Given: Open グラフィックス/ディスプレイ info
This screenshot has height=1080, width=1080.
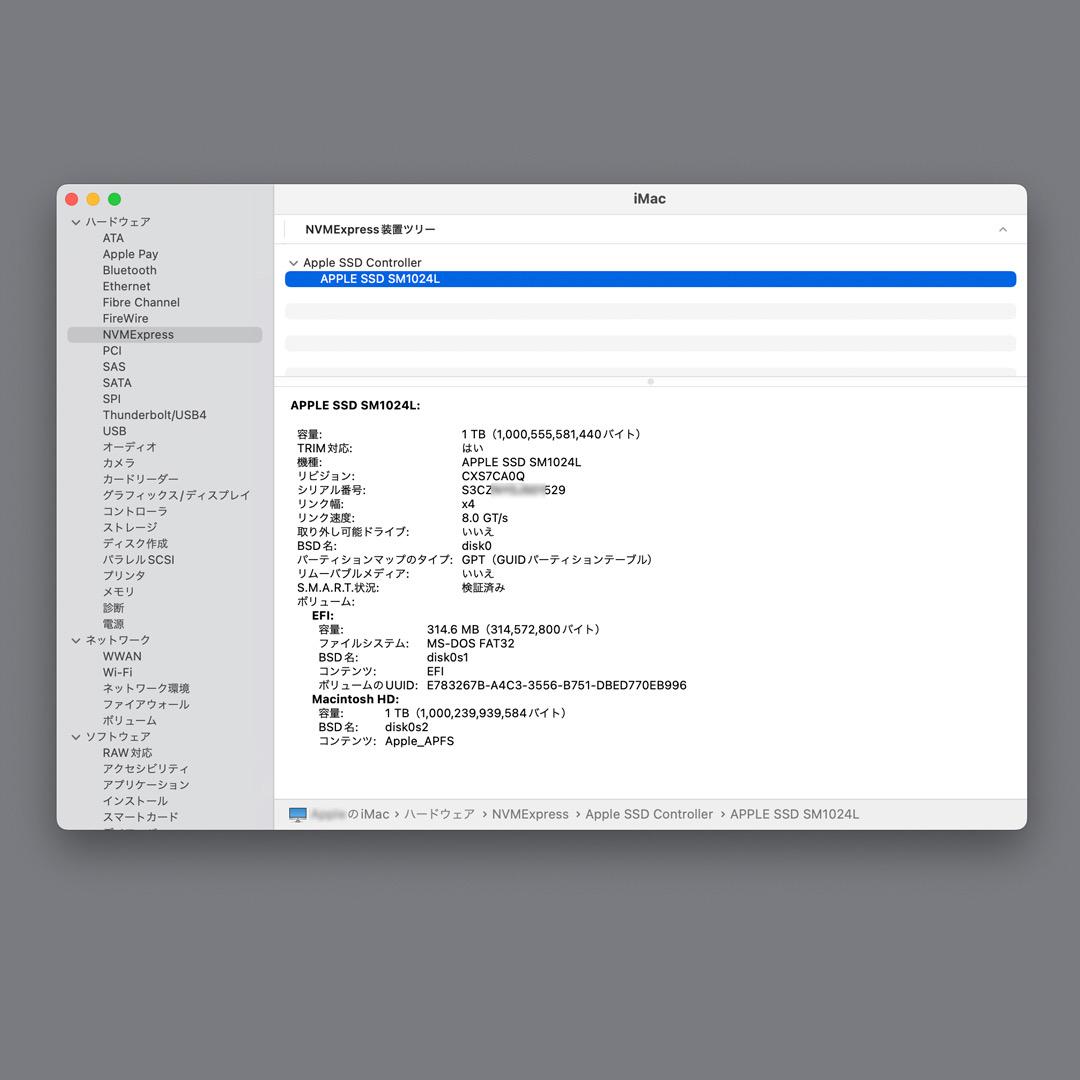Looking at the screenshot, I should tap(176, 495).
